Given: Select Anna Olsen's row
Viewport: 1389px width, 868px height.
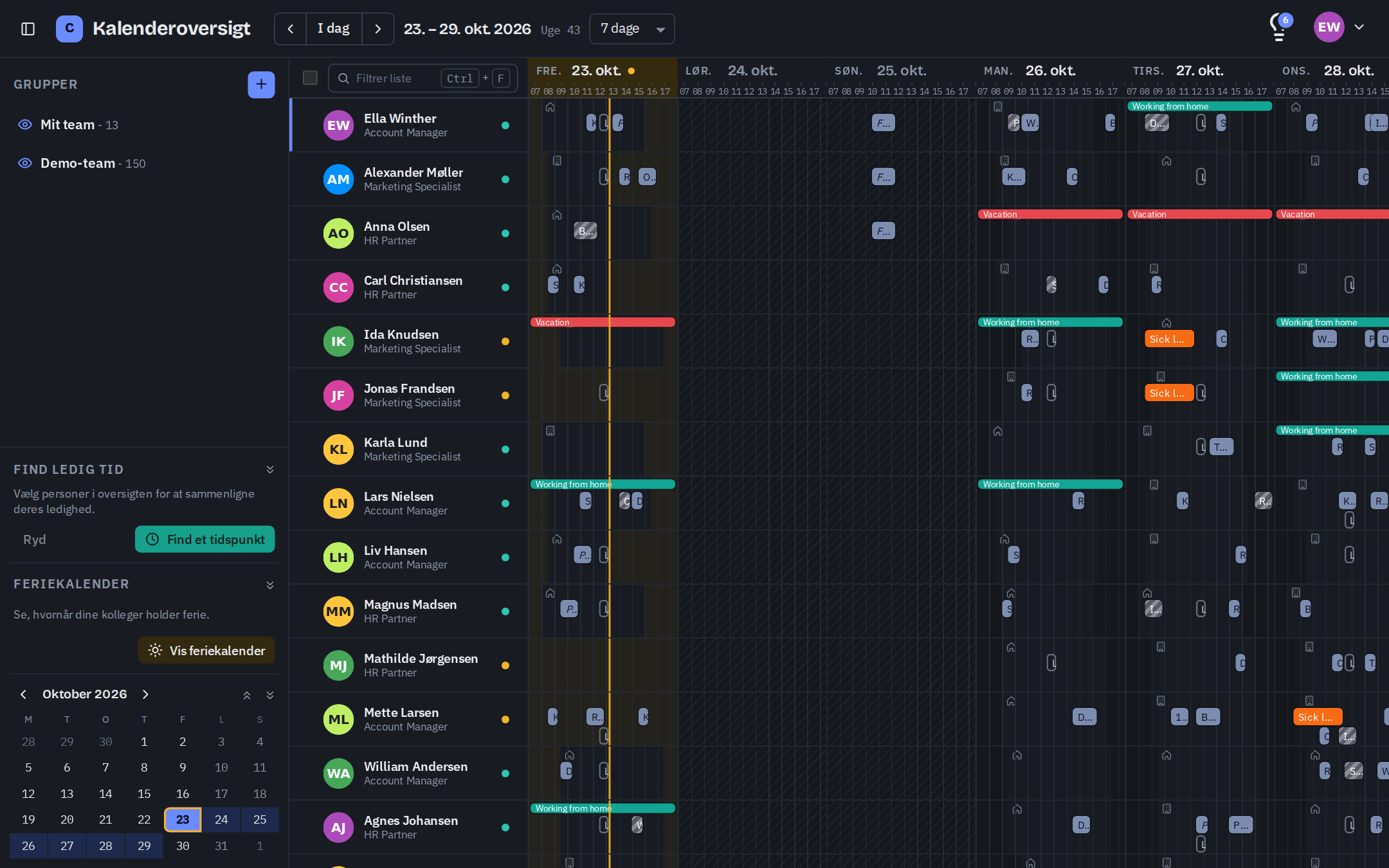Looking at the screenshot, I should point(409,233).
